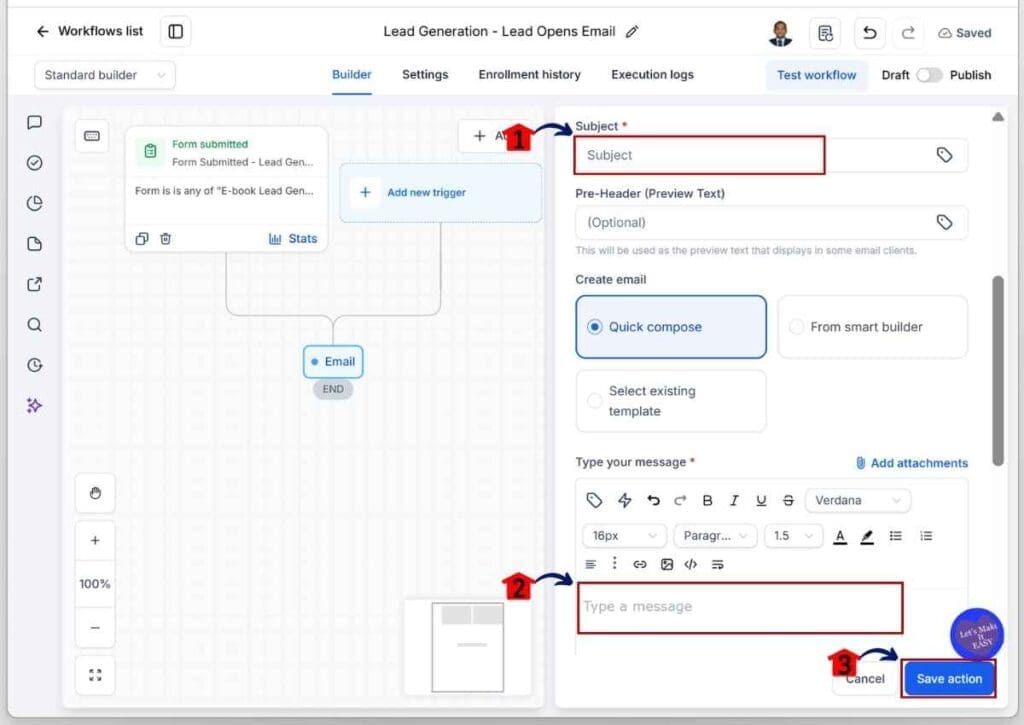1024x725 pixels.
Task: Click lightning trigger link icon in editor
Action: click(625, 500)
